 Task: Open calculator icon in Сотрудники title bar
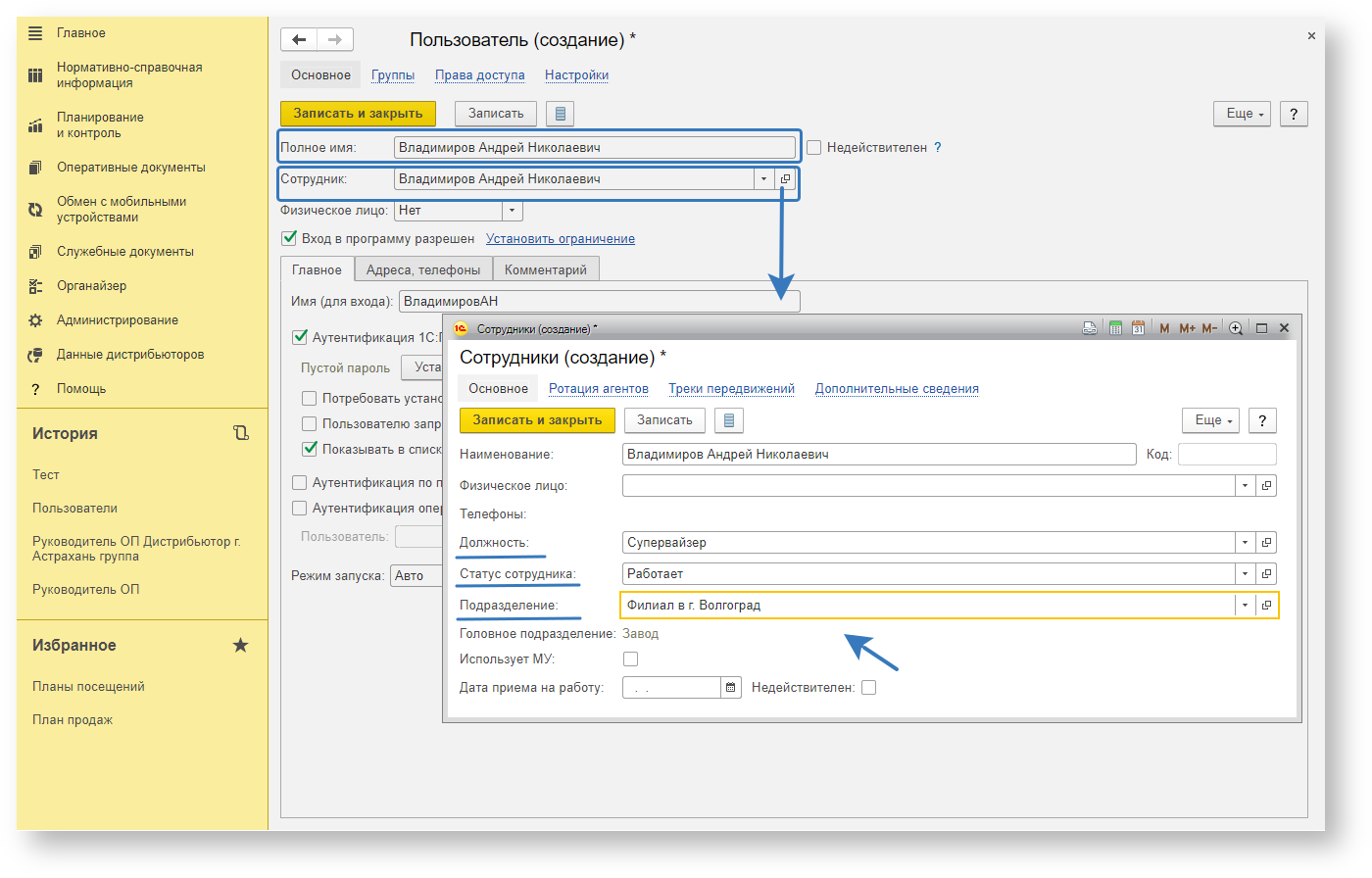click(1115, 328)
